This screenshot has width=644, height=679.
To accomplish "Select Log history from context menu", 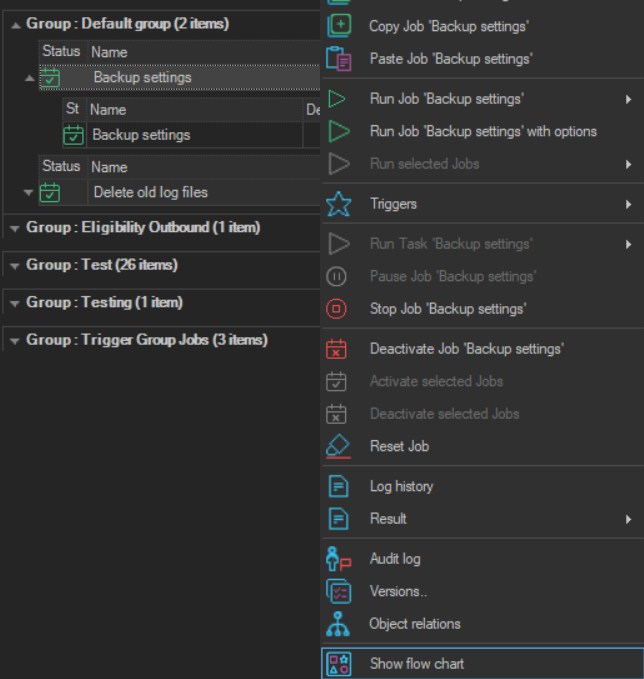I will tap(401, 487).
